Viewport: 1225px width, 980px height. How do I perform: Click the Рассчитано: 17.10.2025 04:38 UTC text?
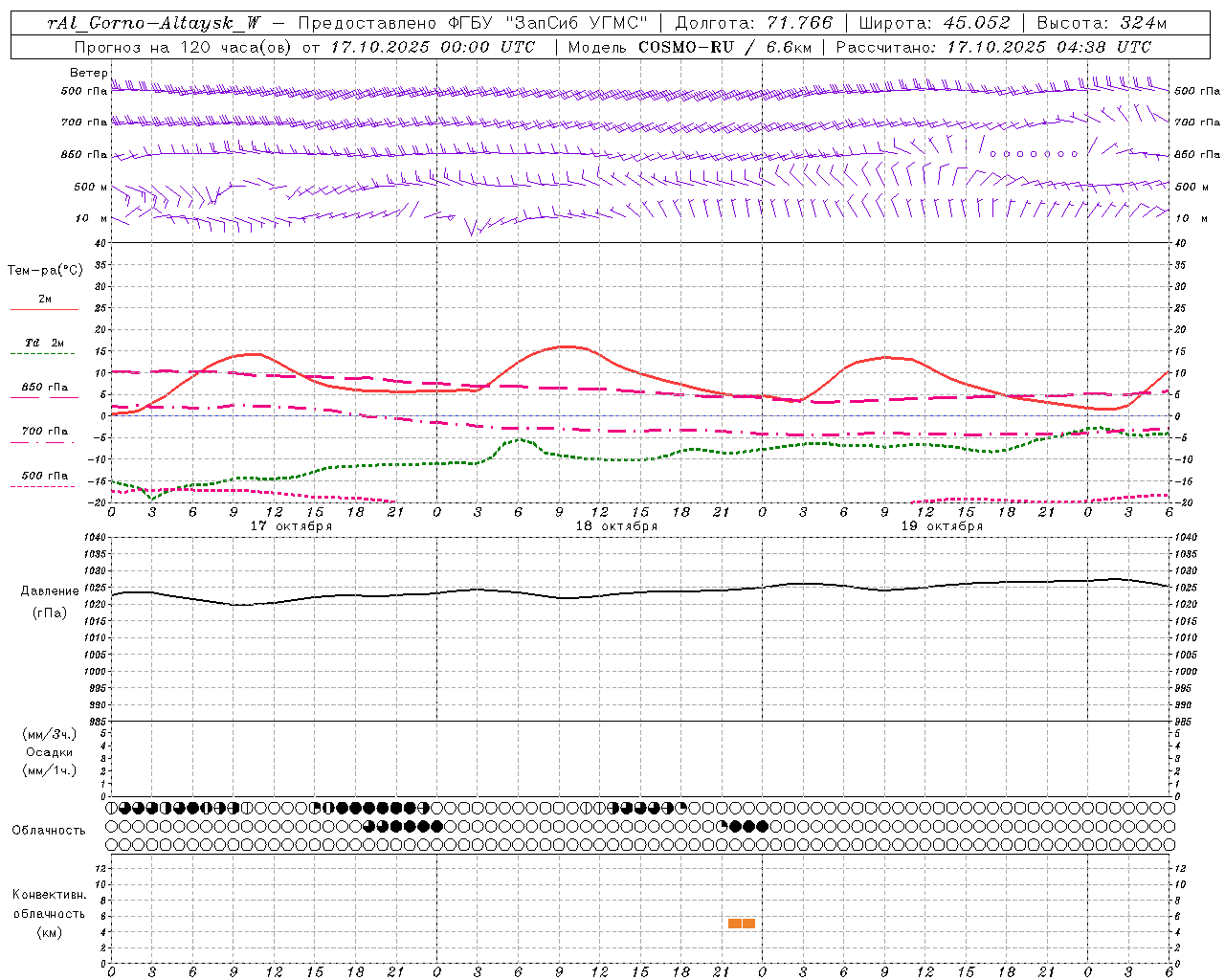click(x=993, y=47)
